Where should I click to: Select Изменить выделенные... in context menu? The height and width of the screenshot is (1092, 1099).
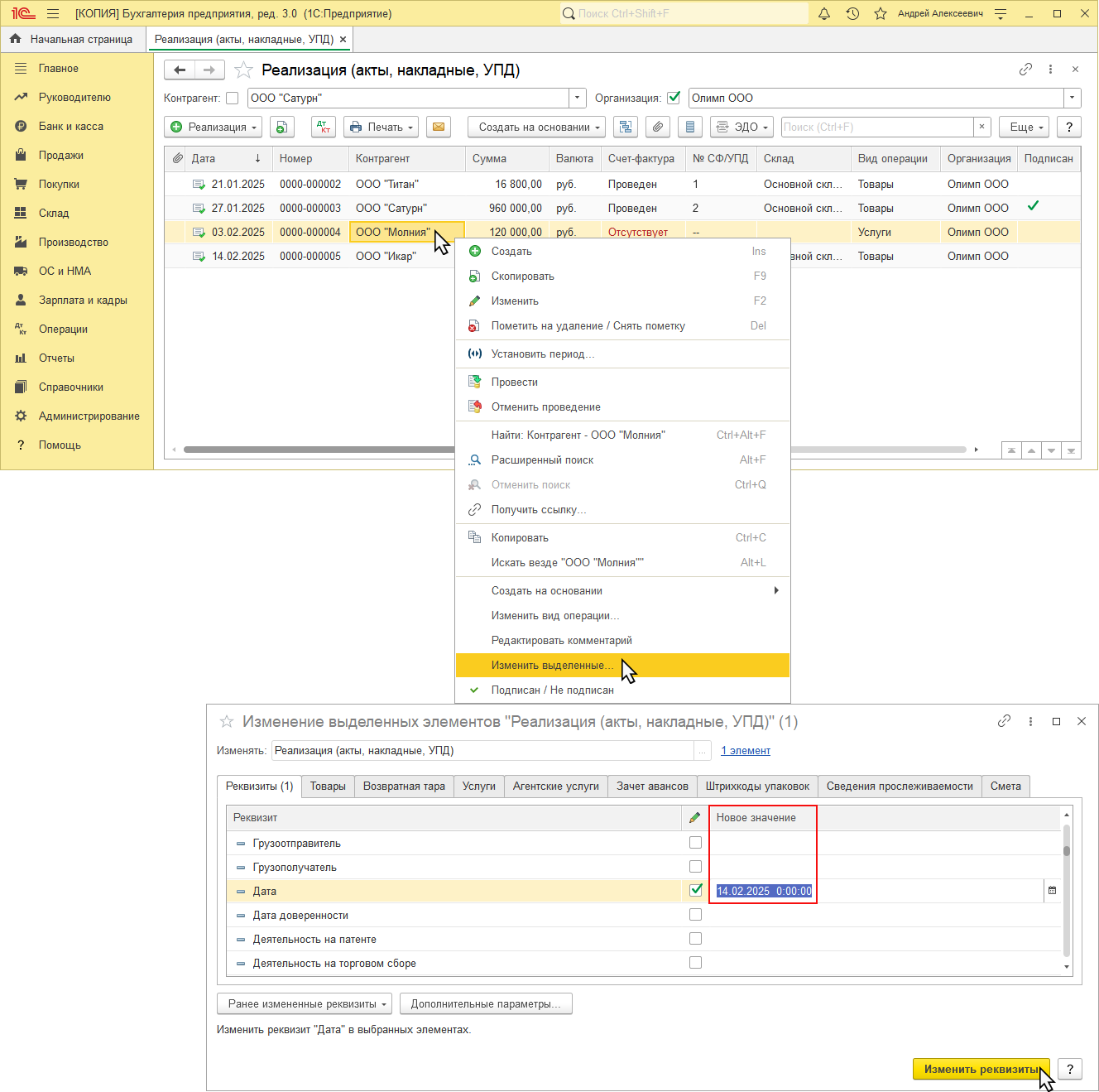(622, 665)
